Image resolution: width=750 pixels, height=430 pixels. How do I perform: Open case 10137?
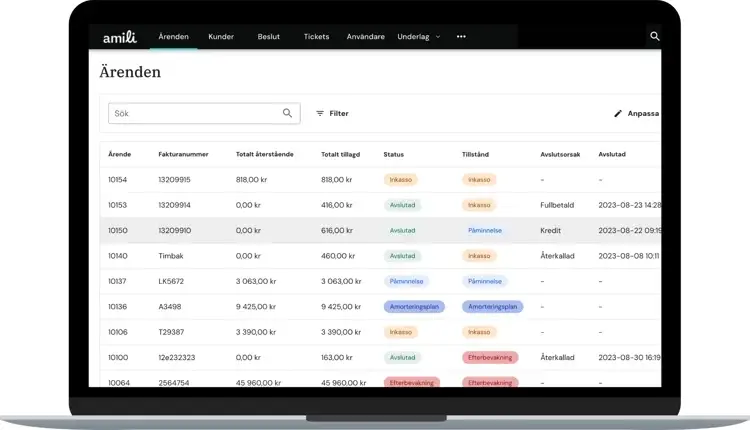[x=117, y=281]
